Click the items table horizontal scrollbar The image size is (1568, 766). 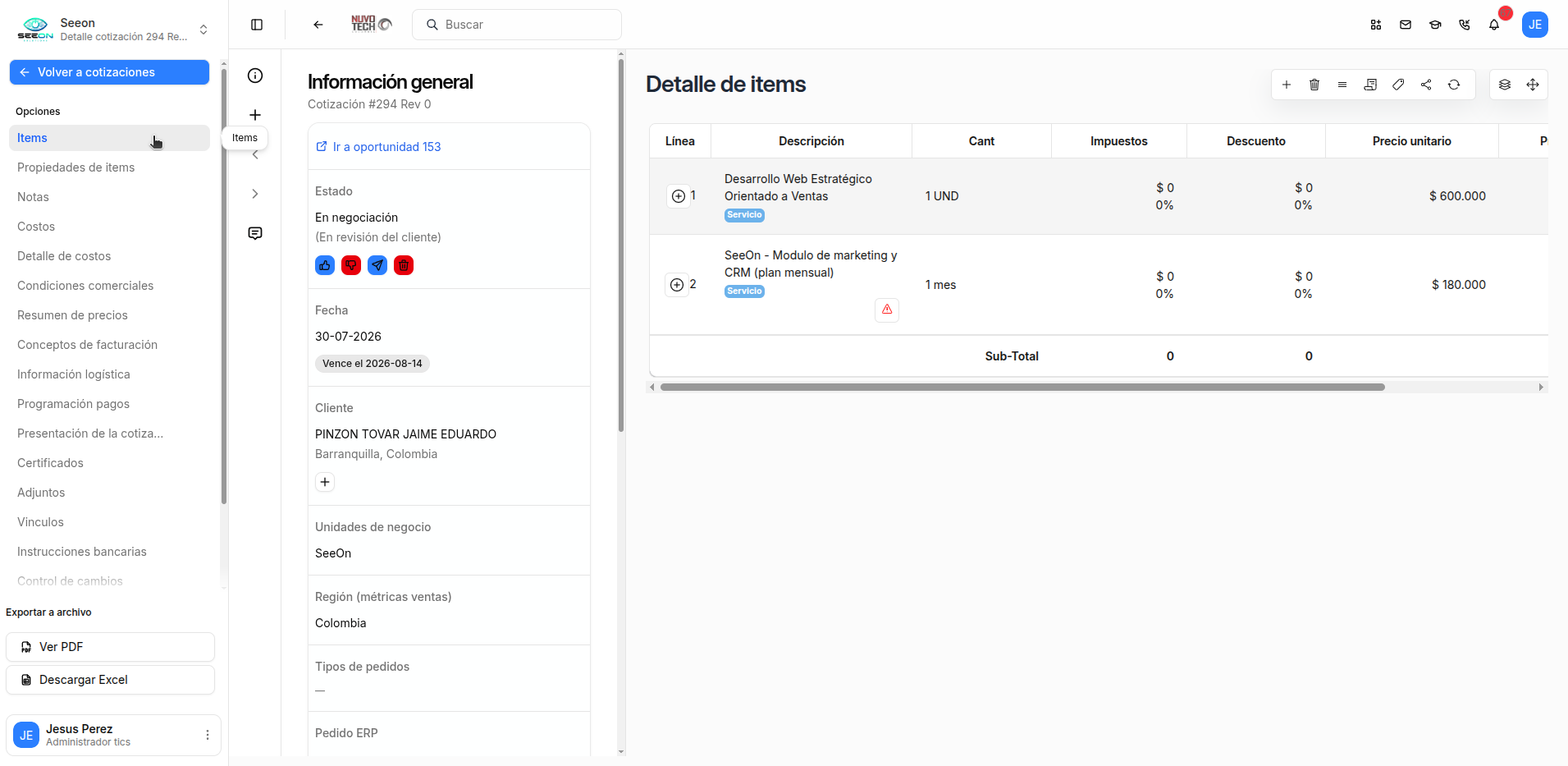pos(1022,387)
